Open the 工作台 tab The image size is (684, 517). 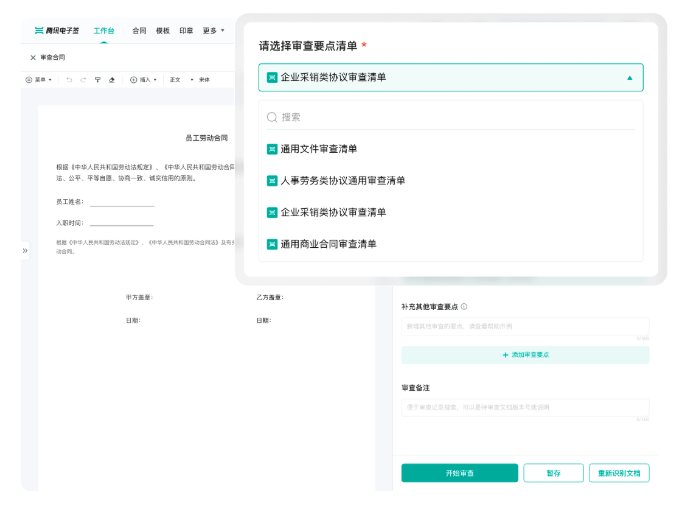104,31
